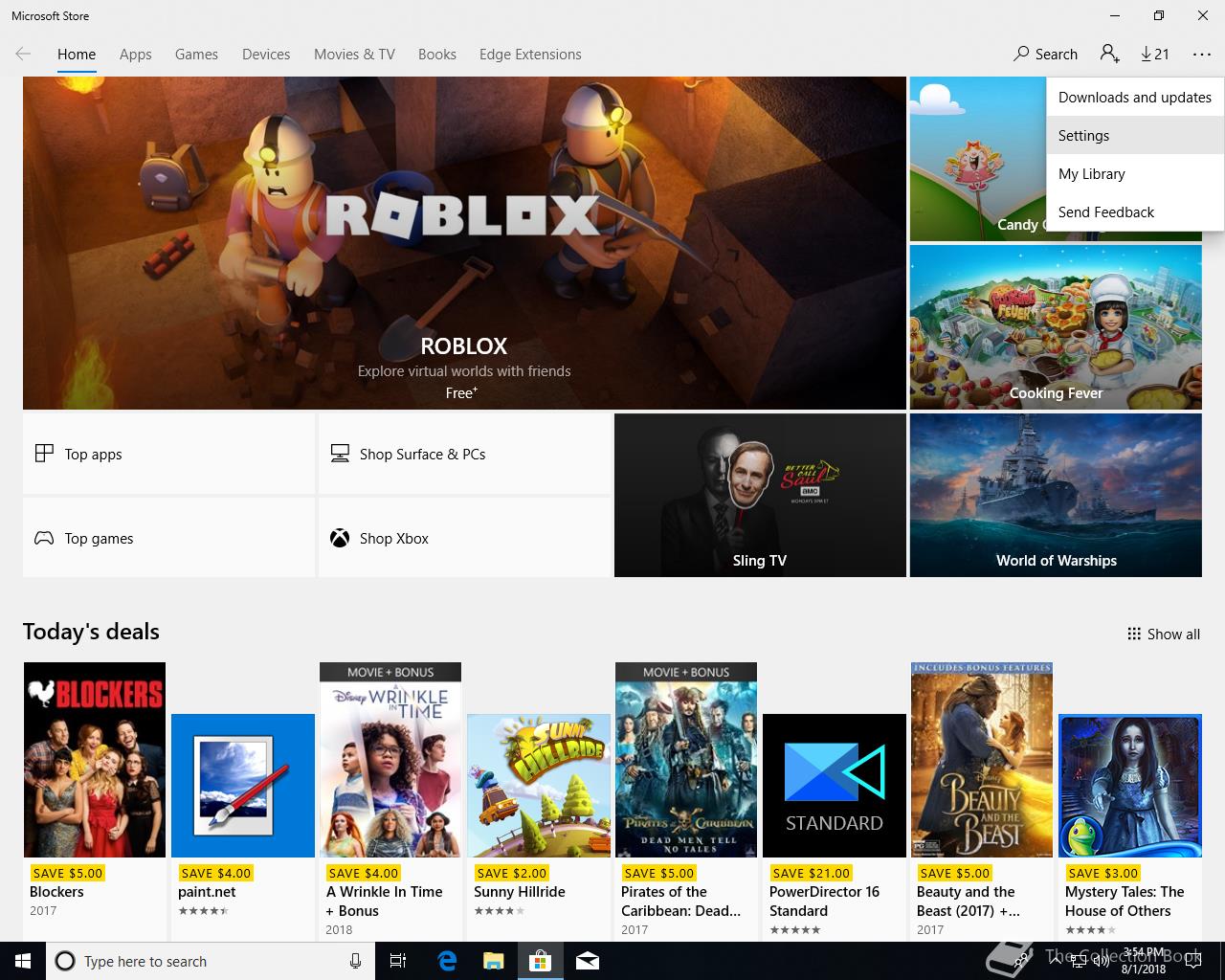Switch to the Home tab
The height and width of the screenshot is (980, 1225).
click(x=77, y=55)
